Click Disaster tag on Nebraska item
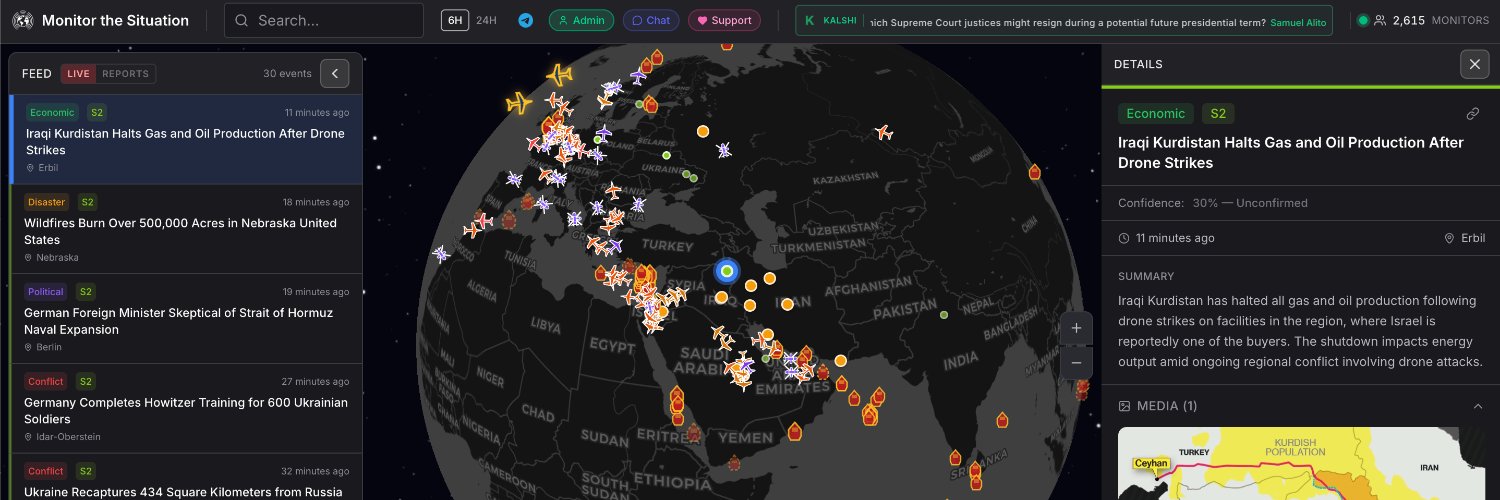This screenshot has width=1500, height=500. click(x=46, y=202)
